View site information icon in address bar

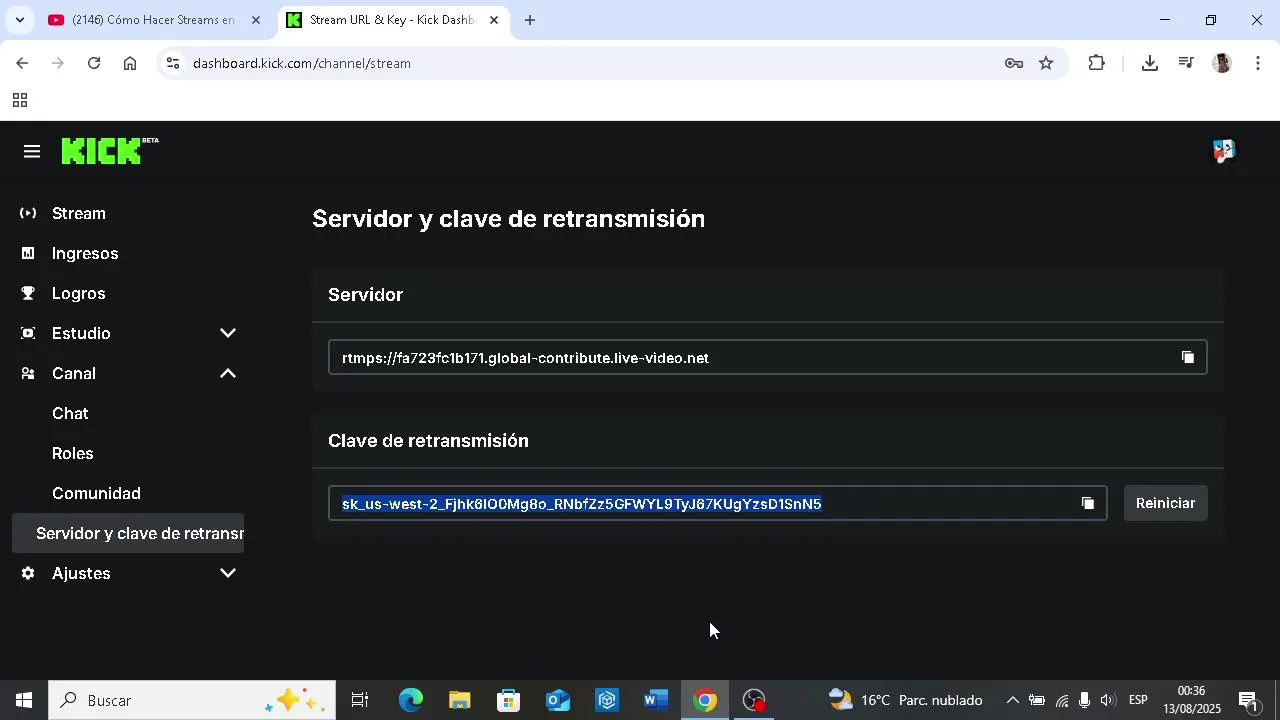(x=173, y=63)
